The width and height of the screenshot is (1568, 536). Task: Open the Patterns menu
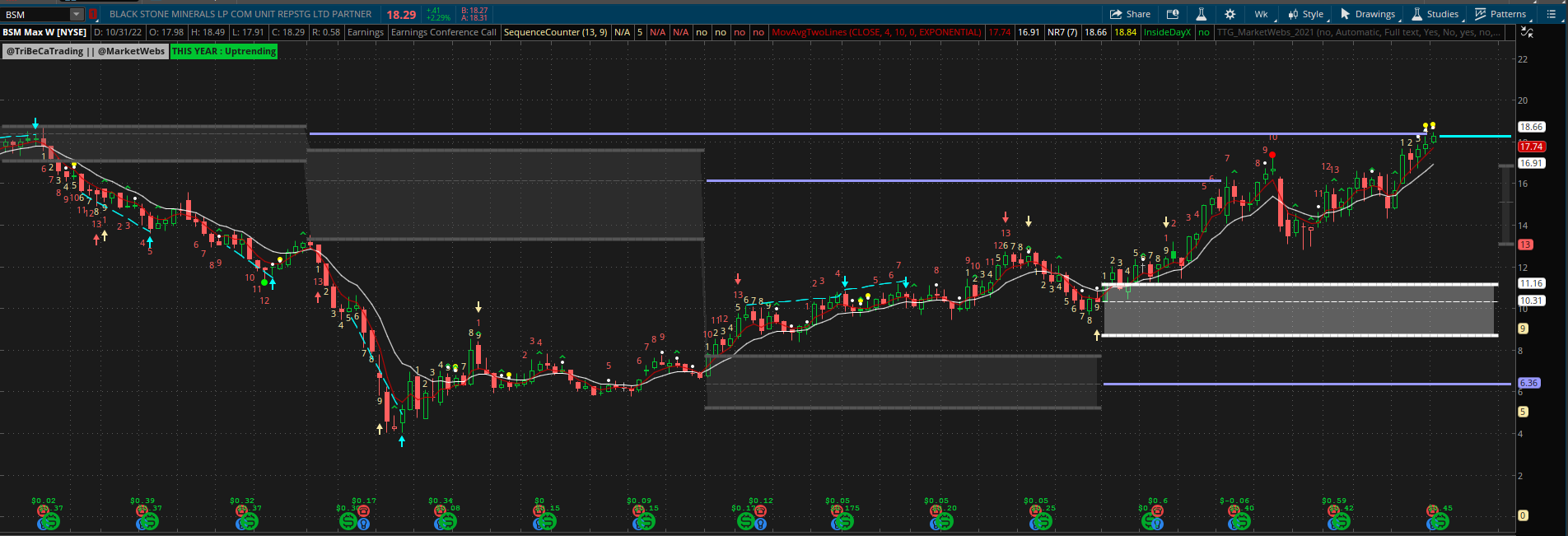point(1501,14)
